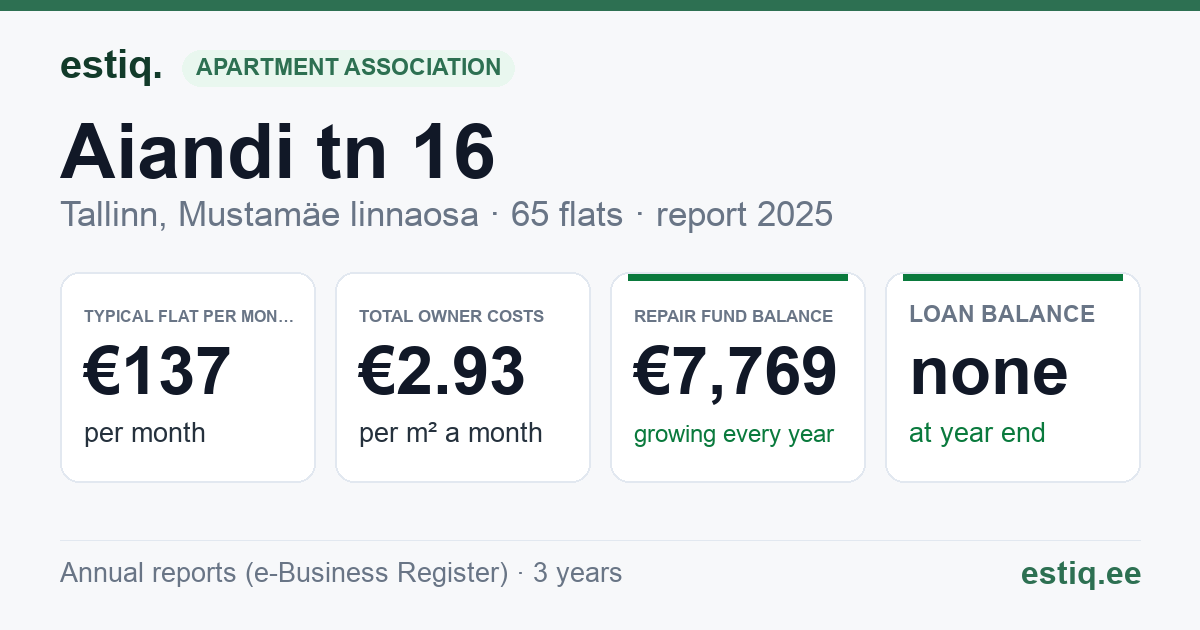Click the 'per month' caption
The height and width of the screenshot is (630, 1200).
coord(145,433)
